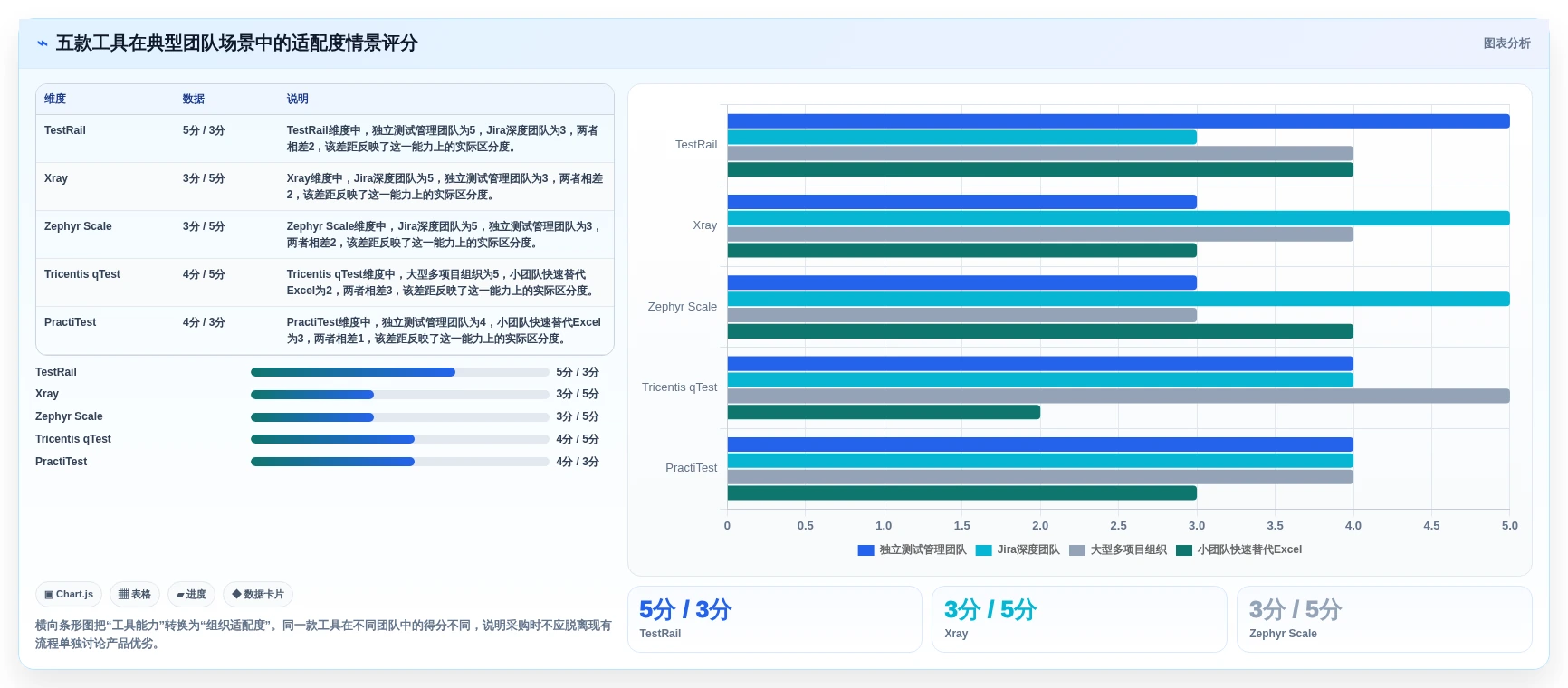
Task: Click the Tricentis qTest progress bar
Action: pyautogui.click(x=400, y=439)
